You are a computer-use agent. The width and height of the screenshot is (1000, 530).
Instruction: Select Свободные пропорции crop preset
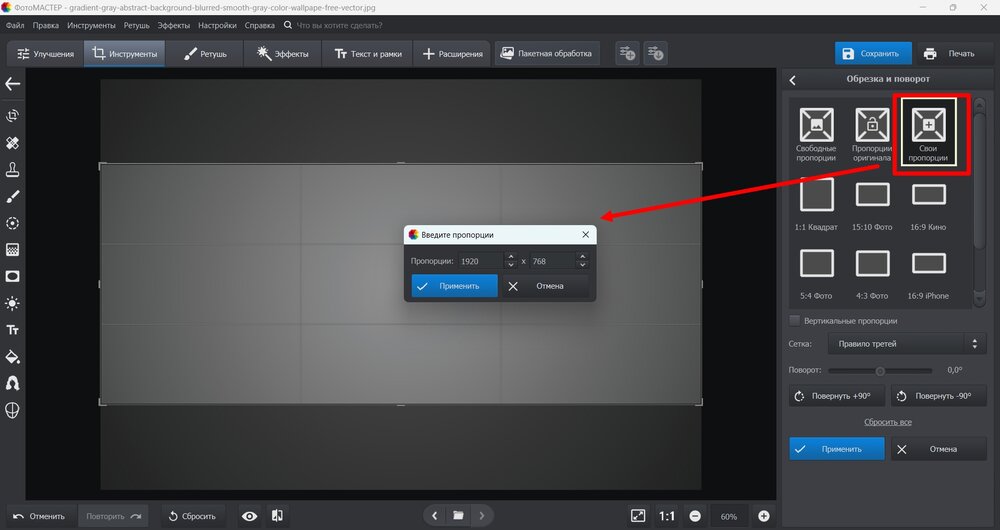(x=817, y=132)
